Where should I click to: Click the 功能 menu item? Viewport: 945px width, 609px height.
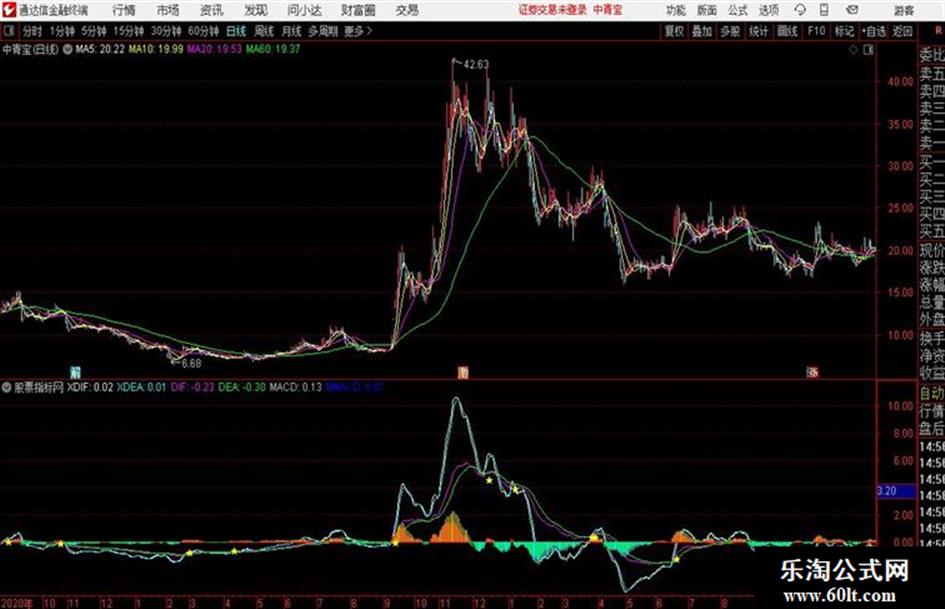(676, 10)
